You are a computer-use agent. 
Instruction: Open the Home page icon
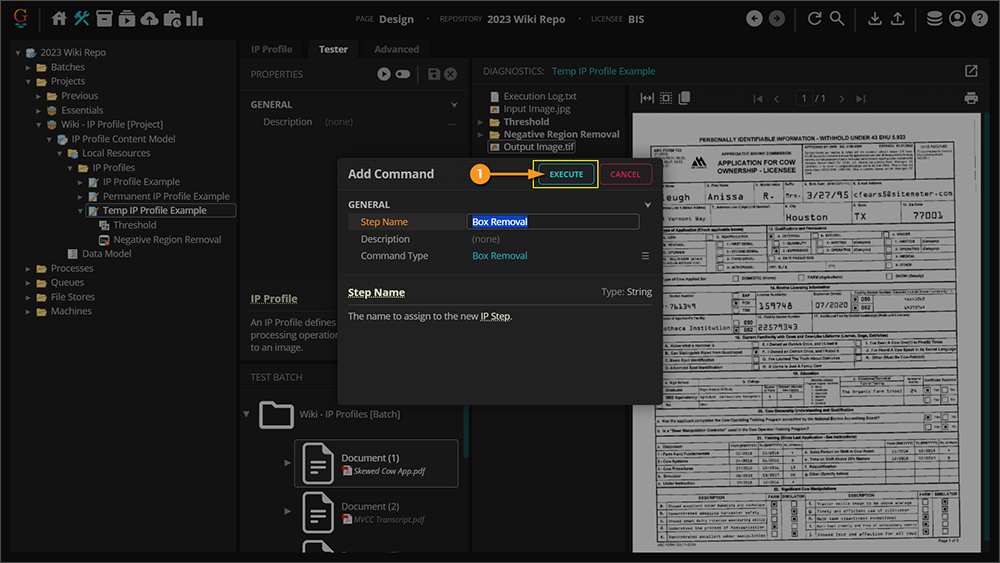[x=59, y=19]
